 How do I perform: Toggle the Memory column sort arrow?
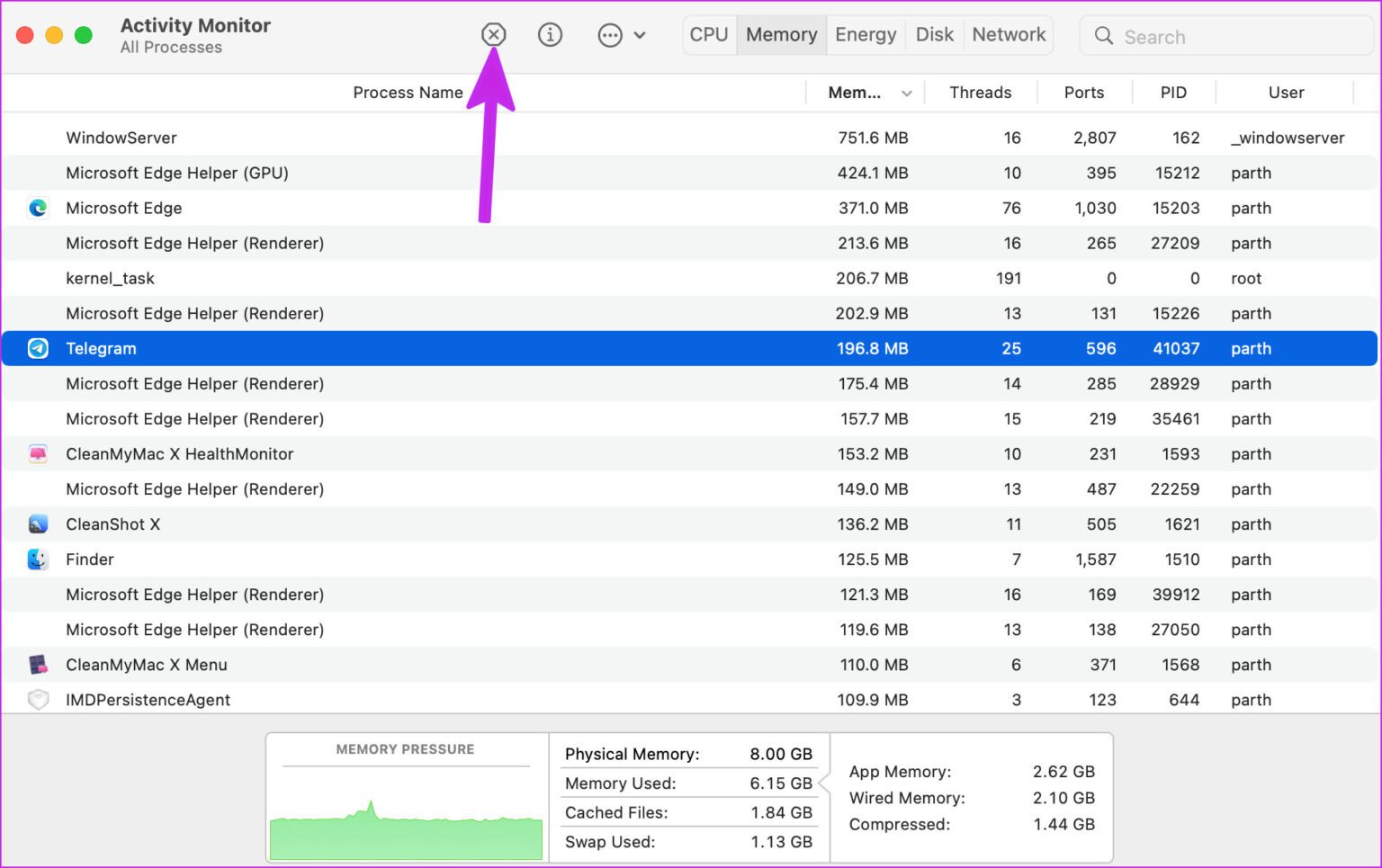pos(906,94)
